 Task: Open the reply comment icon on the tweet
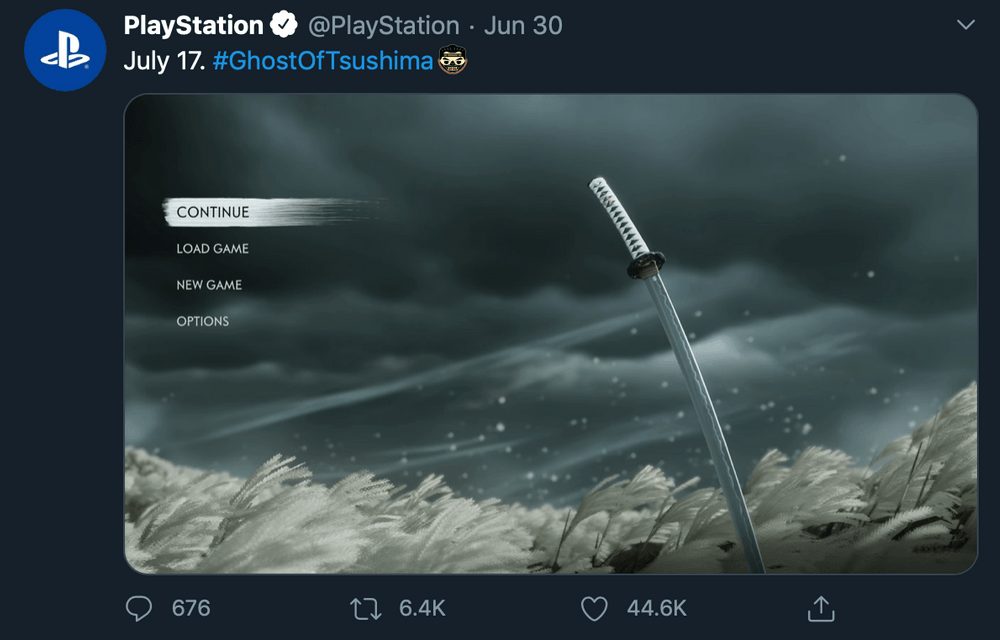point(140,608)
